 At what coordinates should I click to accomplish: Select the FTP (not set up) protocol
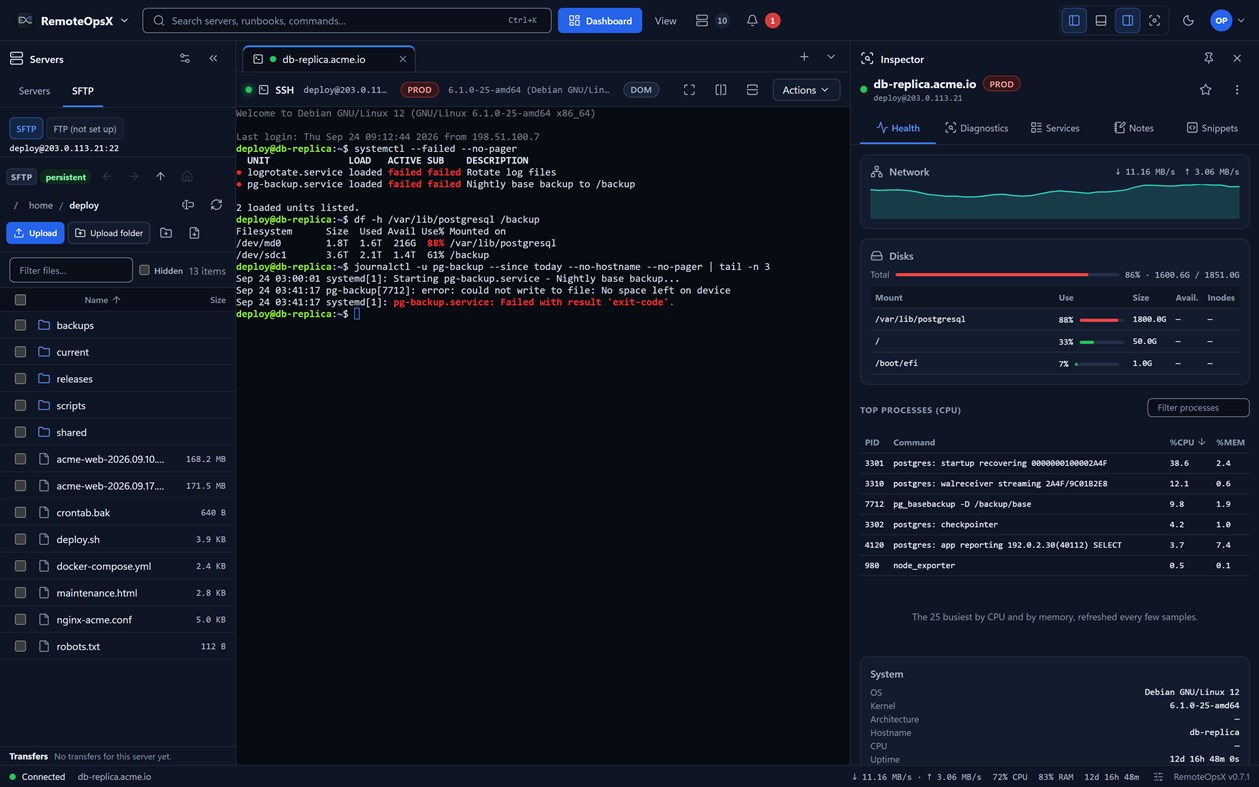click(x=85, y=129)
